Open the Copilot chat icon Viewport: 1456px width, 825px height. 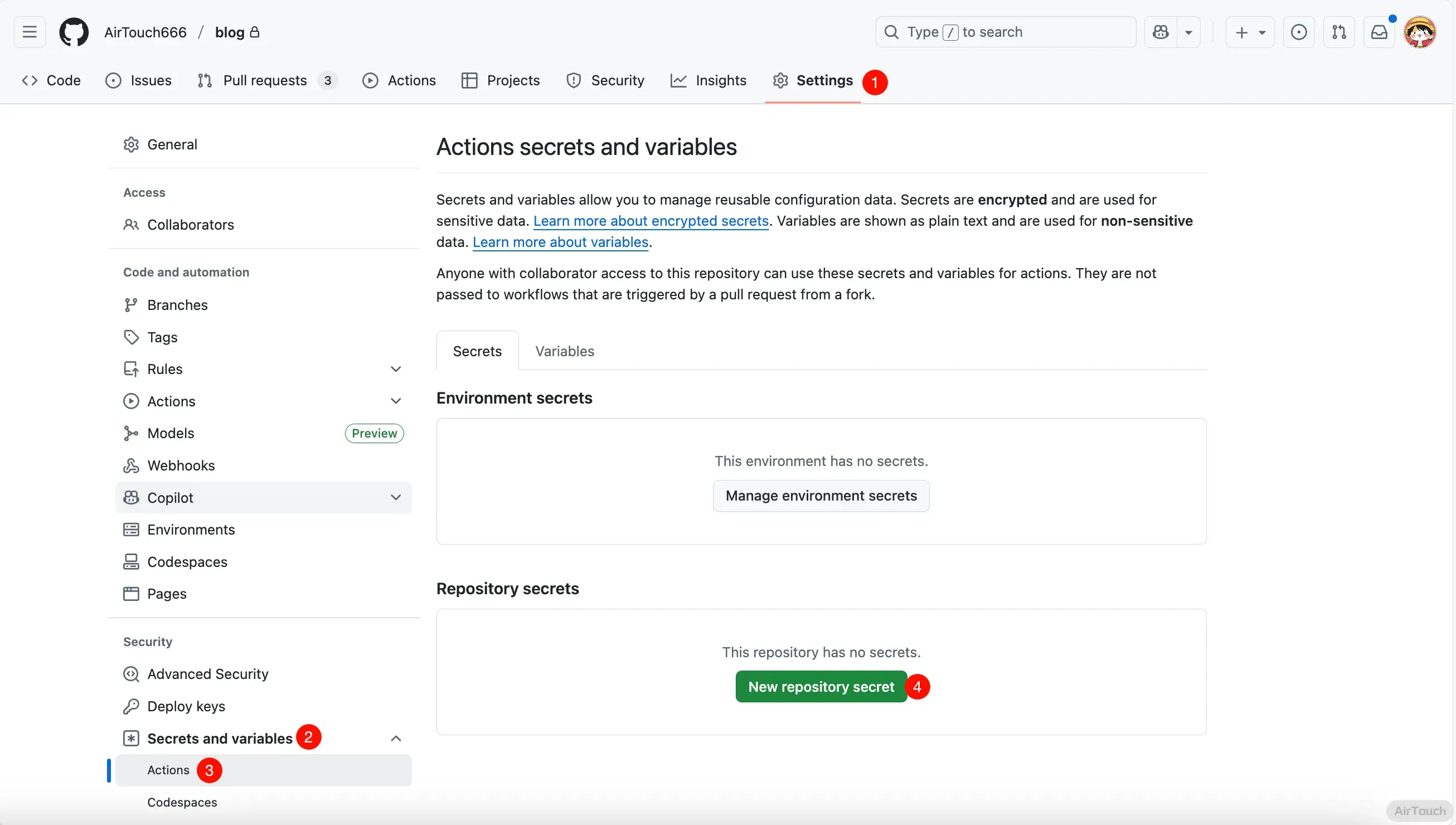pos(1160,32)
